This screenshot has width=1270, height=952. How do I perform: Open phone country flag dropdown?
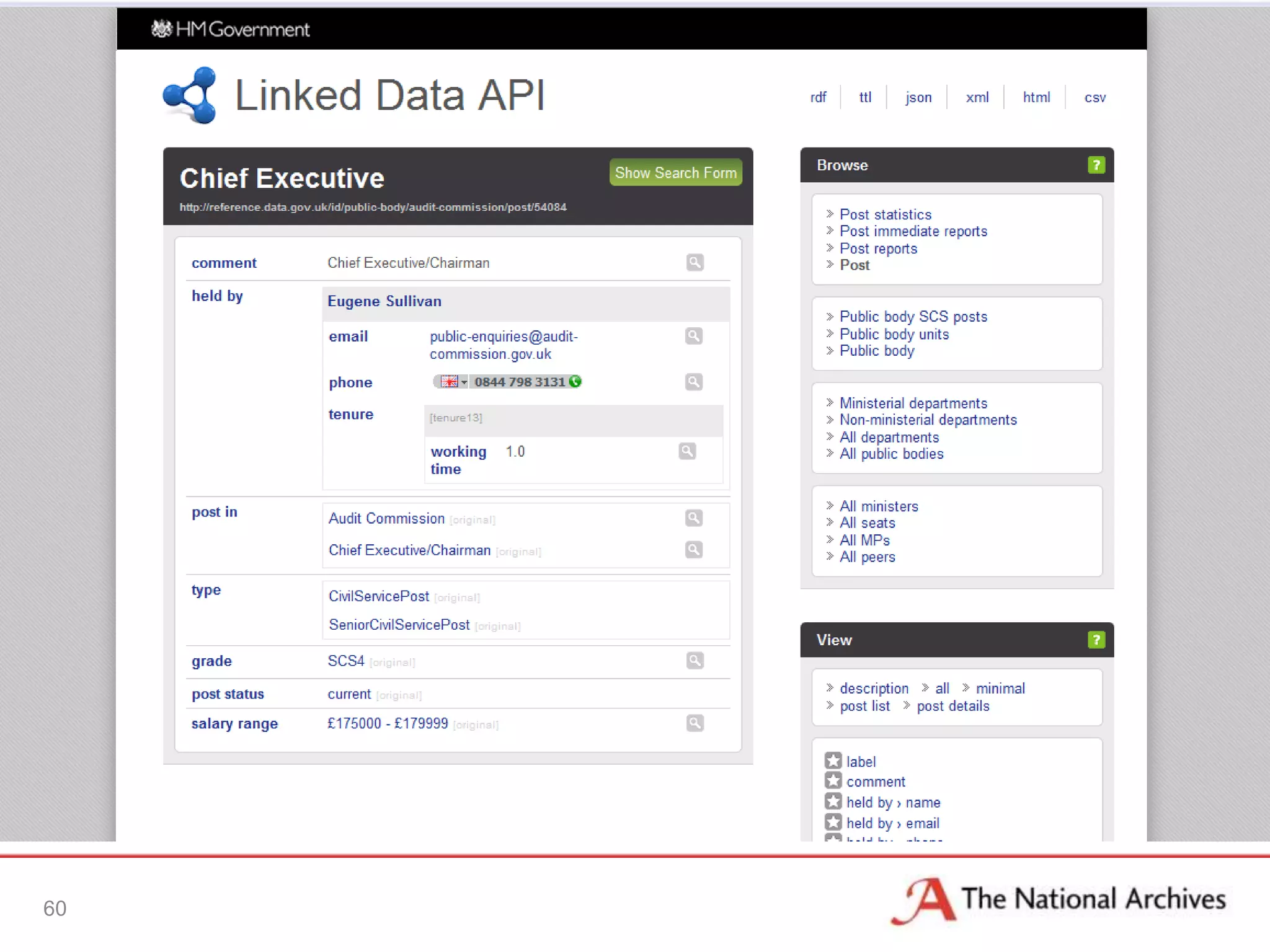[453, 382]
